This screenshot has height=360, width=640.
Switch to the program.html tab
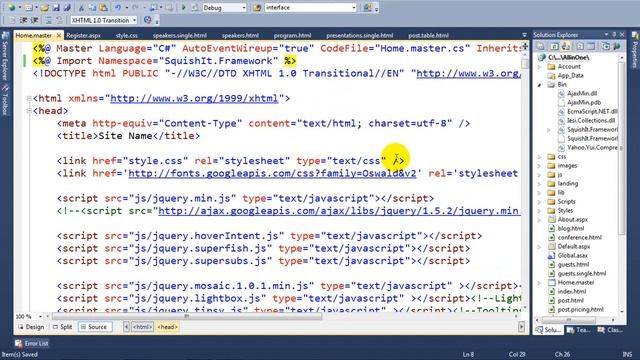[x=292, y=36]
